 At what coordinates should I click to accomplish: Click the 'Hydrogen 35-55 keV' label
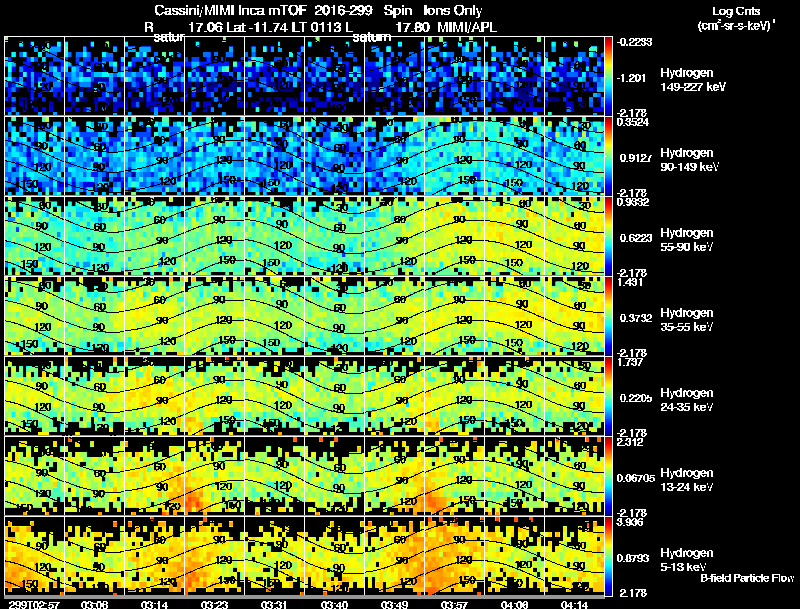click(687, 320)
